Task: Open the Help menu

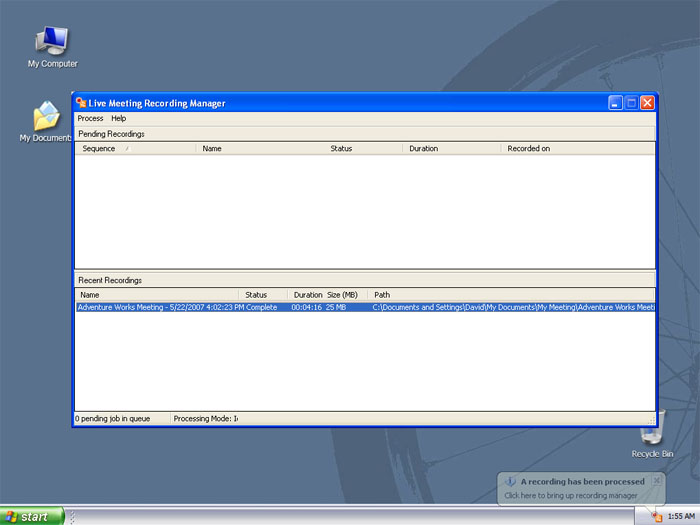Action: point(118,118)
